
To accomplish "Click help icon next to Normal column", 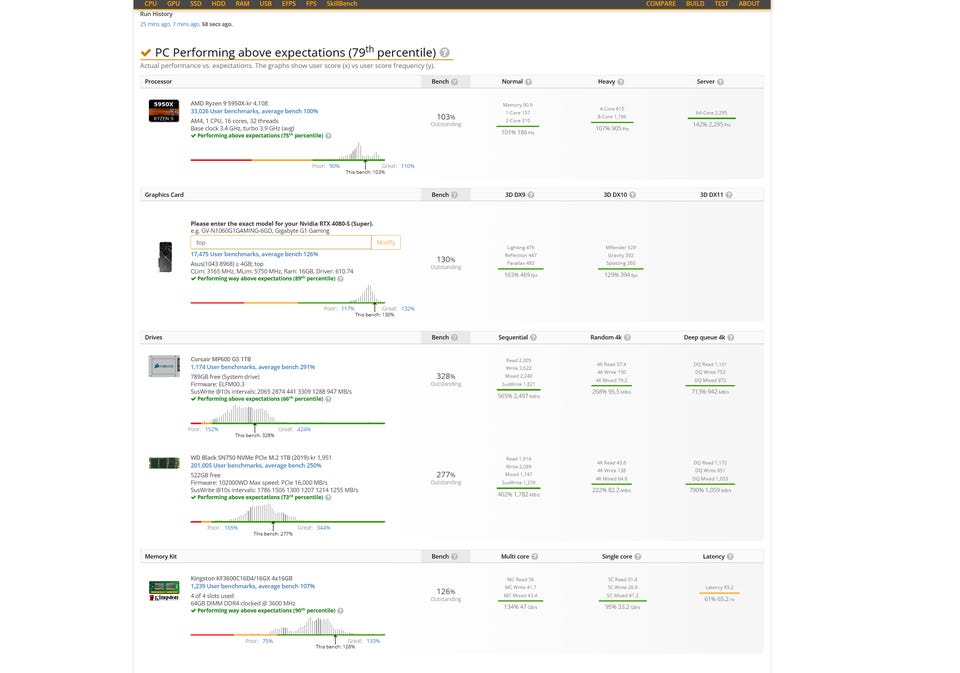I will [x=528, y=81].
